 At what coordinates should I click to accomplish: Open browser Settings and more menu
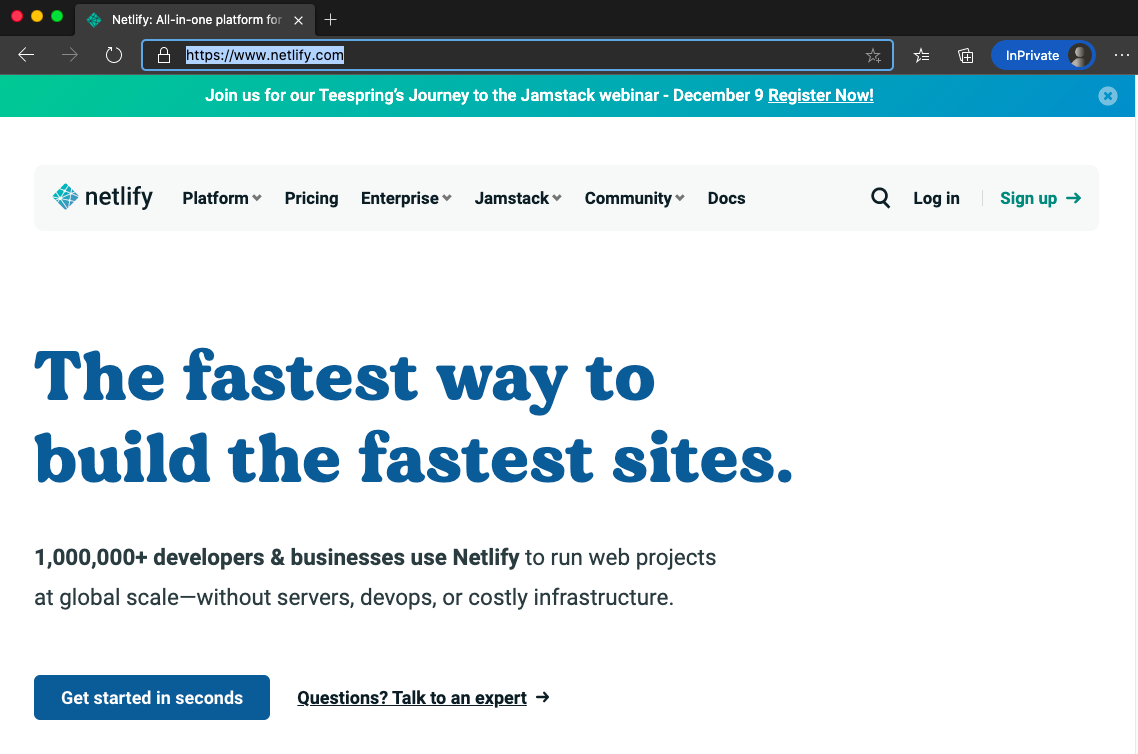(1122, 55)
